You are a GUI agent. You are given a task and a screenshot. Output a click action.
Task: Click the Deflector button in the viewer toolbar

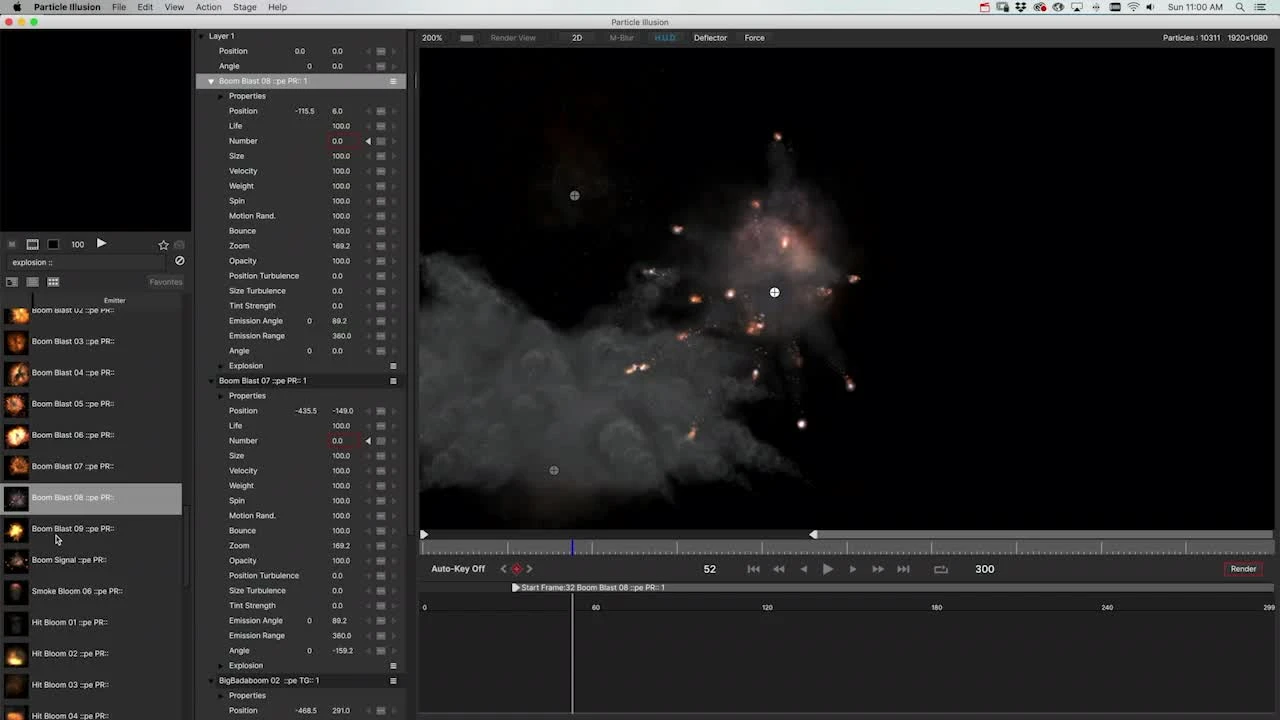tap(710, 37)
